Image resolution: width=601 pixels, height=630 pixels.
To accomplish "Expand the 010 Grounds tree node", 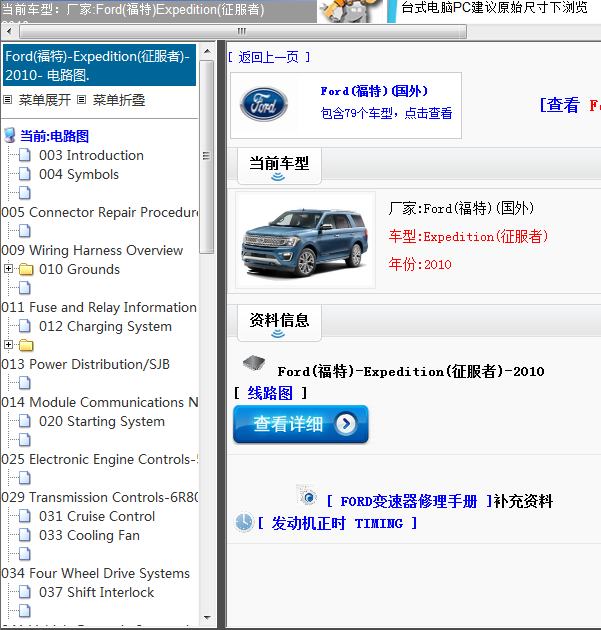I will [8, 268].
